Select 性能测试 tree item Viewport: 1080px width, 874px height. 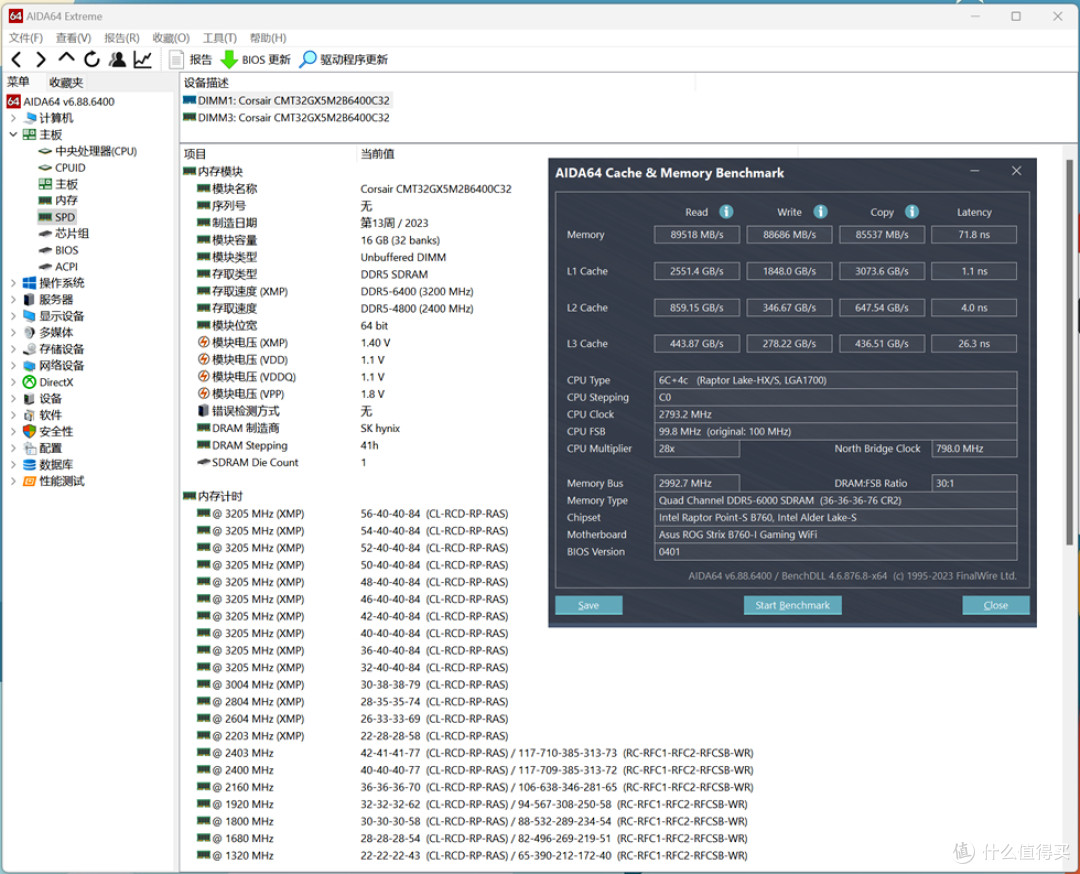[x=54, y=481]
